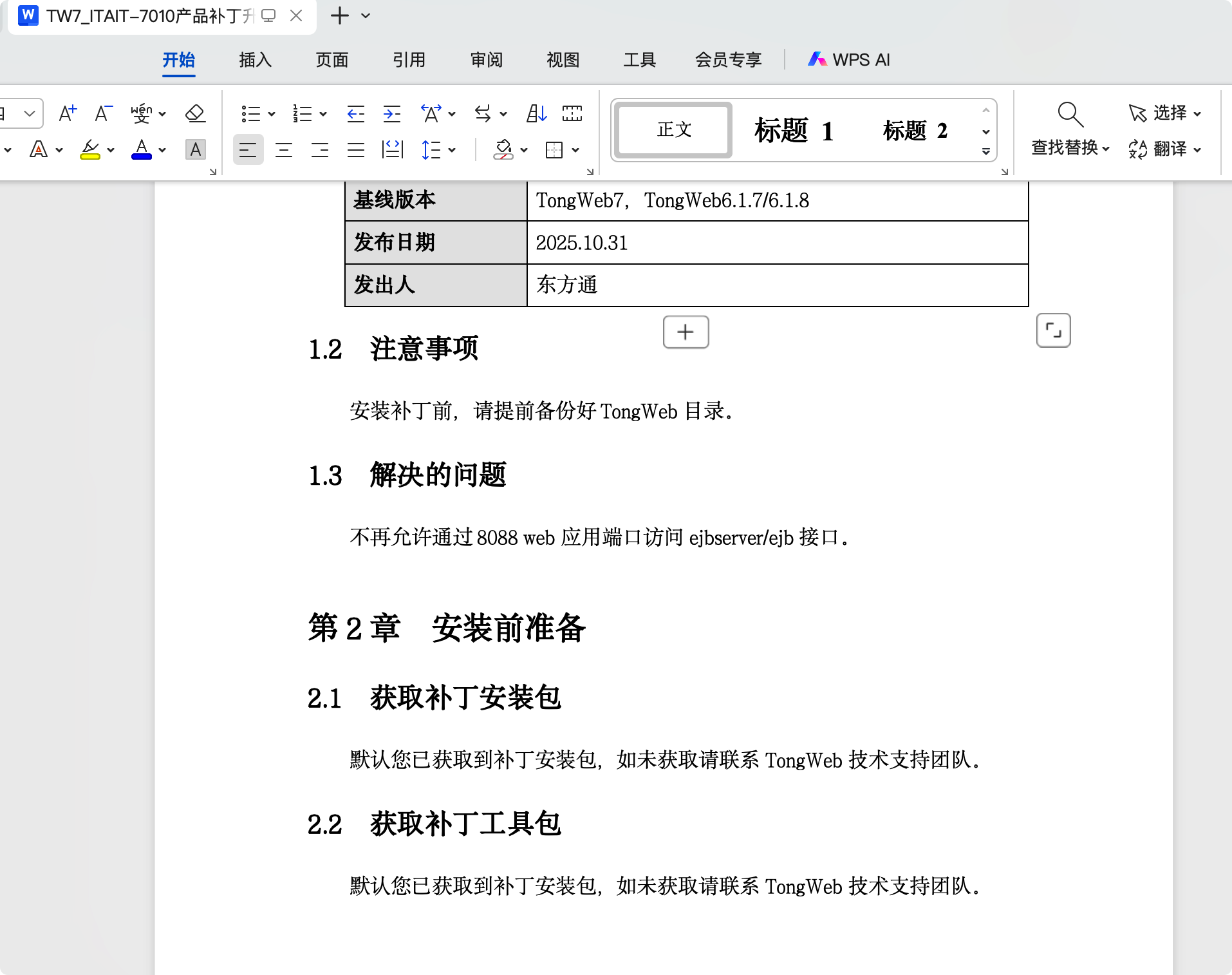
Task: Click the 2025.10.31 table cell
Action: [x=778, y=243]
